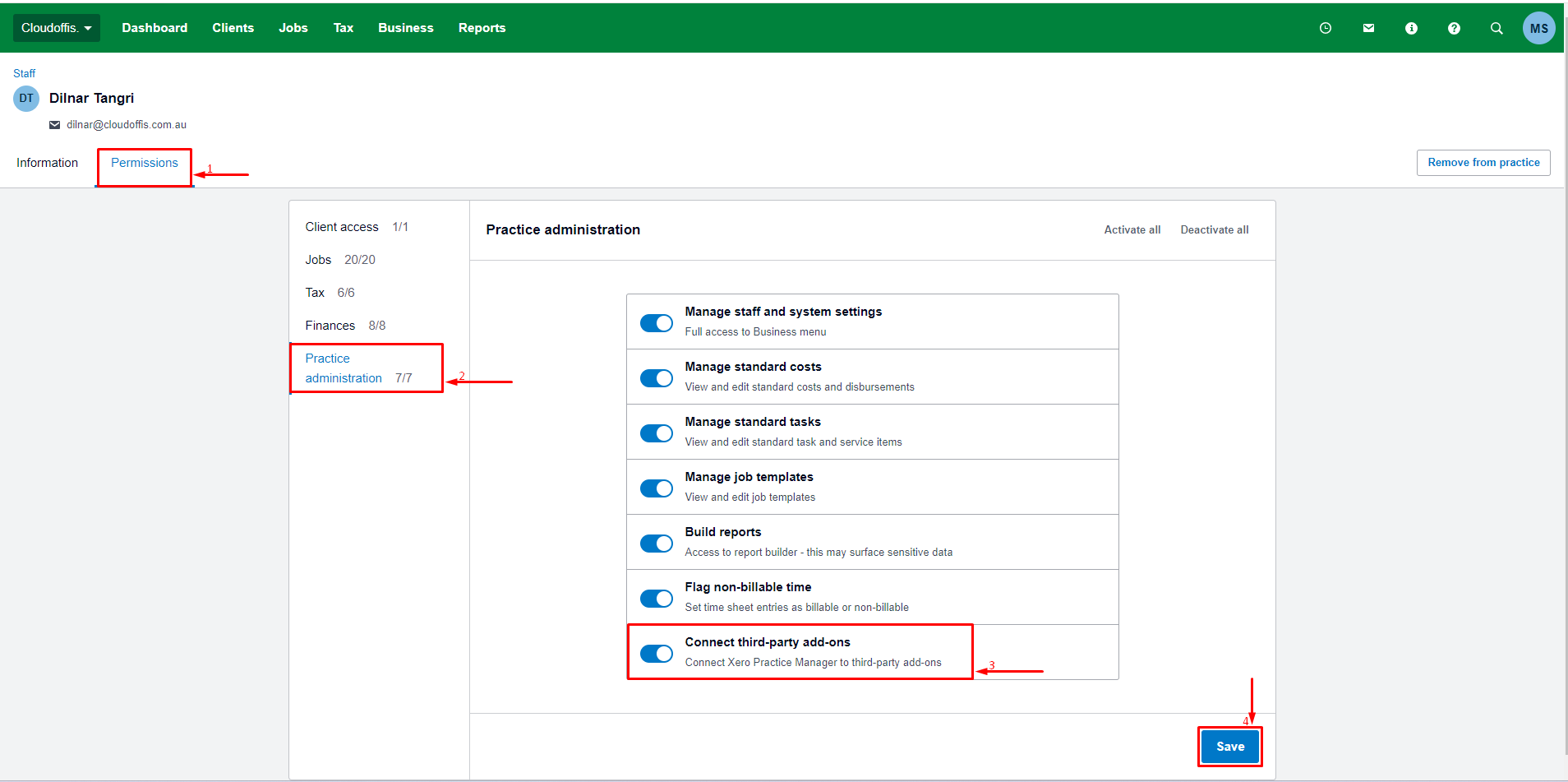Open the time clock icon in header
Screen dimensions: 1568x782
coord(1326,28)
